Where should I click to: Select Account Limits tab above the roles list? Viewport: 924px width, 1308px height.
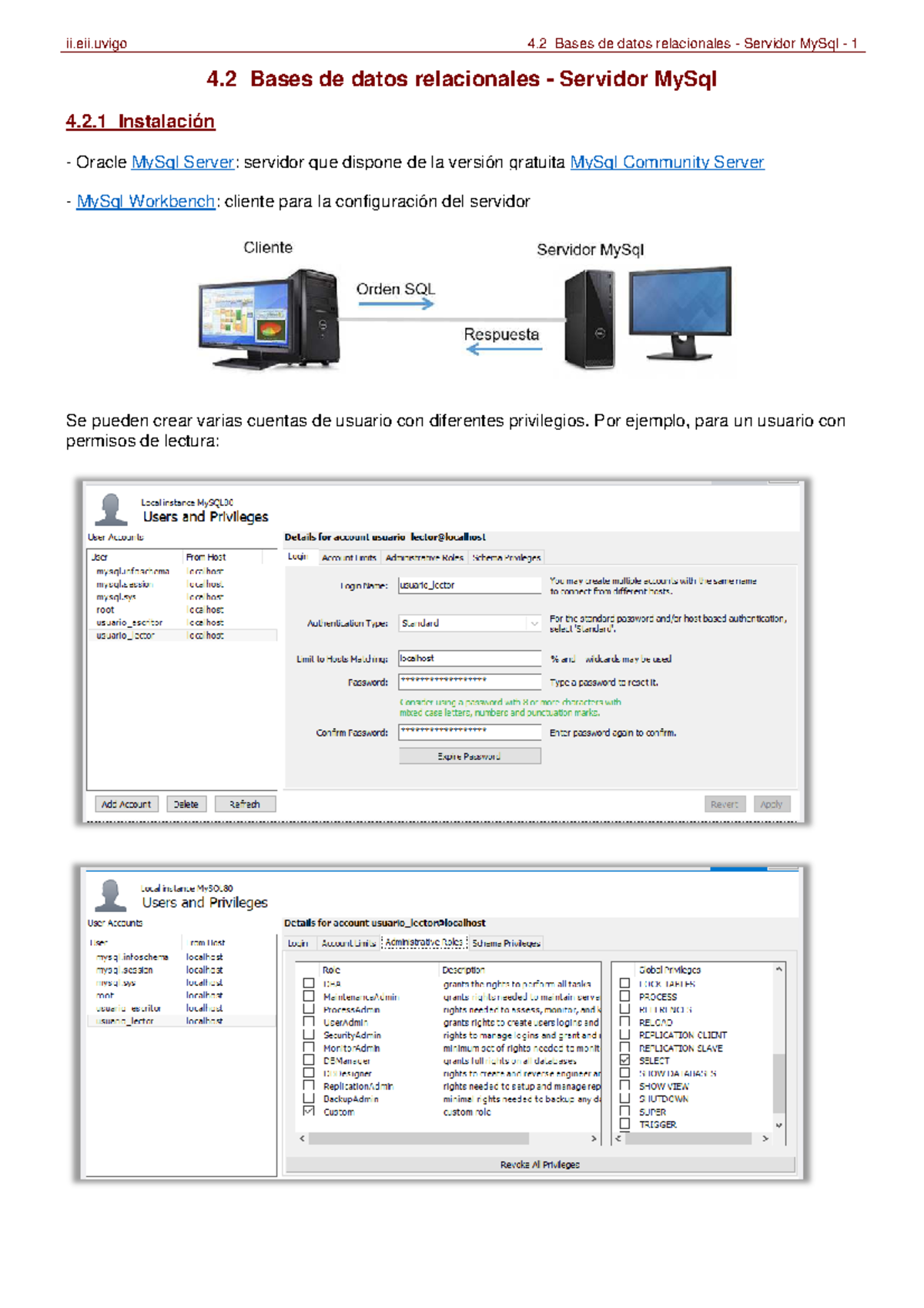click(349, 943)
